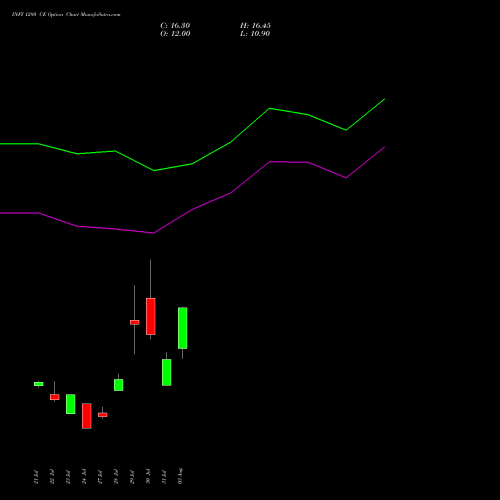Select the 24 Jul date label
The height and width of the screenshot is (500, 500).
[x=84, y=477]
